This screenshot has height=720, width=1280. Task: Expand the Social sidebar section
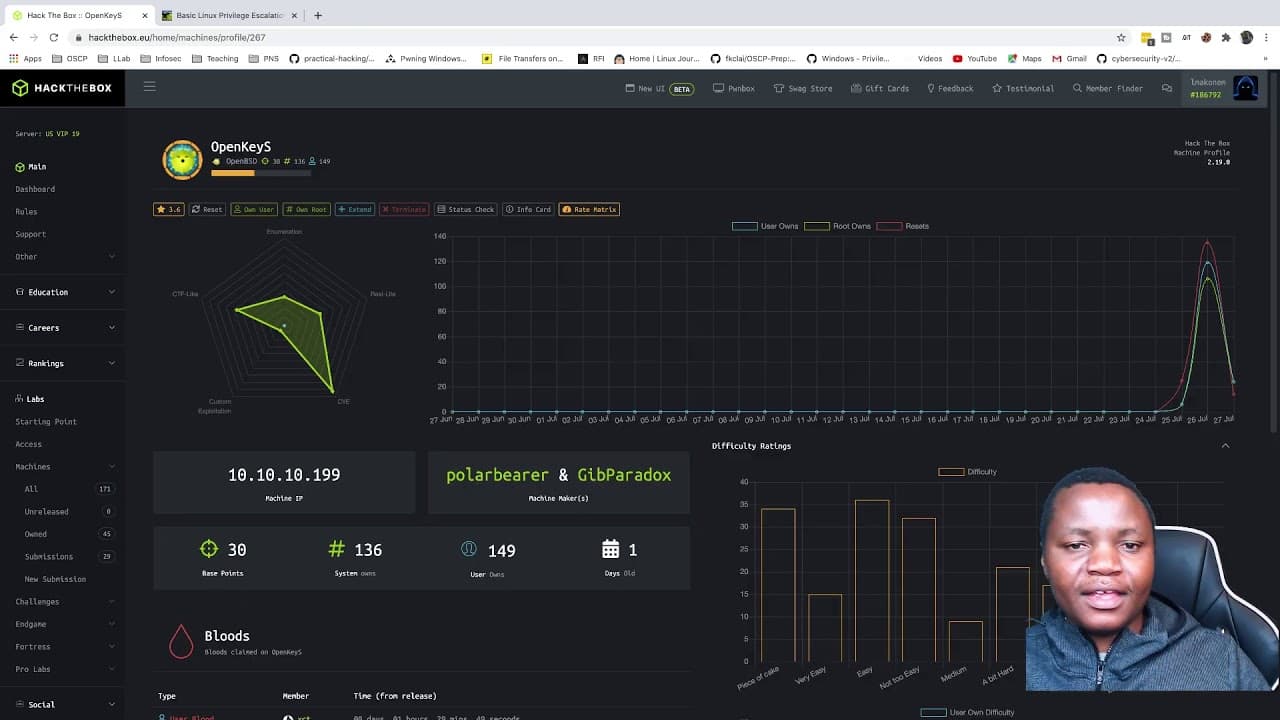pyautogui.click(x=65, y=704)
